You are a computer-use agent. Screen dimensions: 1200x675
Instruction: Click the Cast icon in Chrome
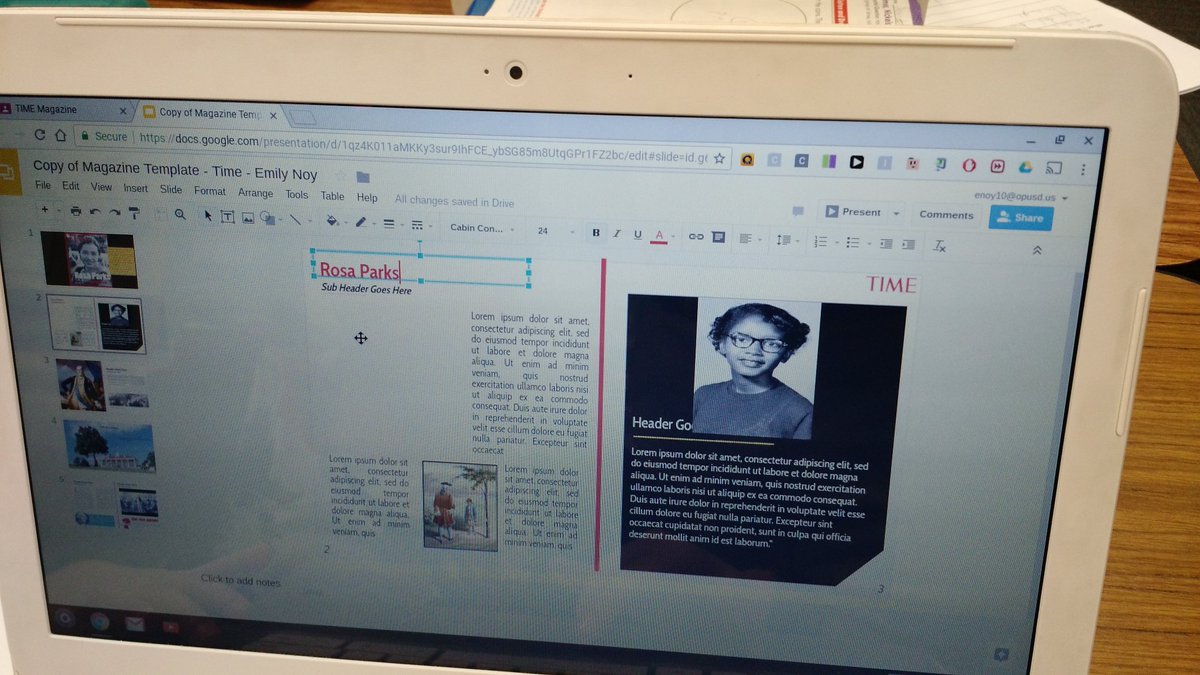click(x=1053, y=167)
